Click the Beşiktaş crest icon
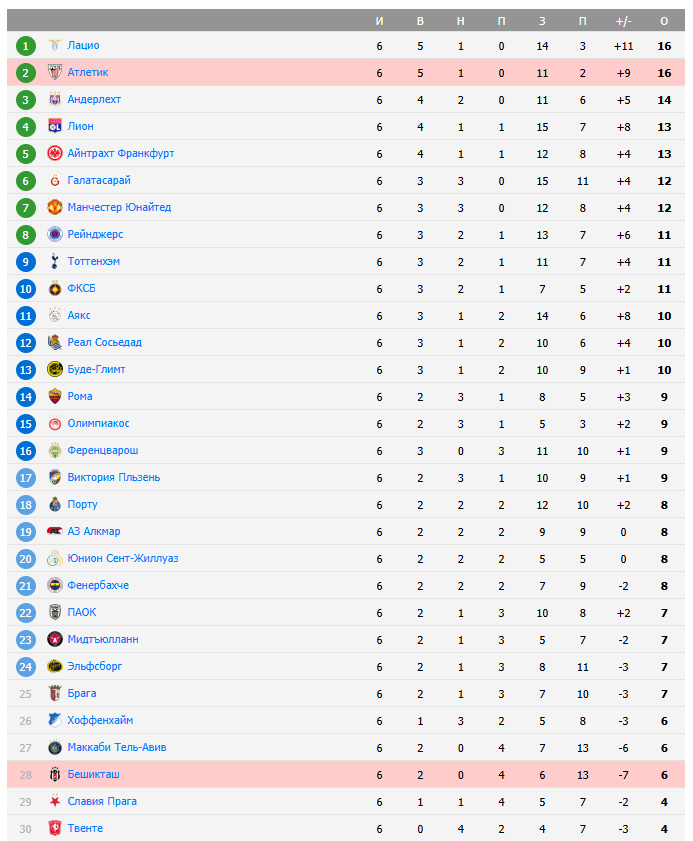Image resolution: width=693 pixels, height=841 pixels. click(55, 774)
